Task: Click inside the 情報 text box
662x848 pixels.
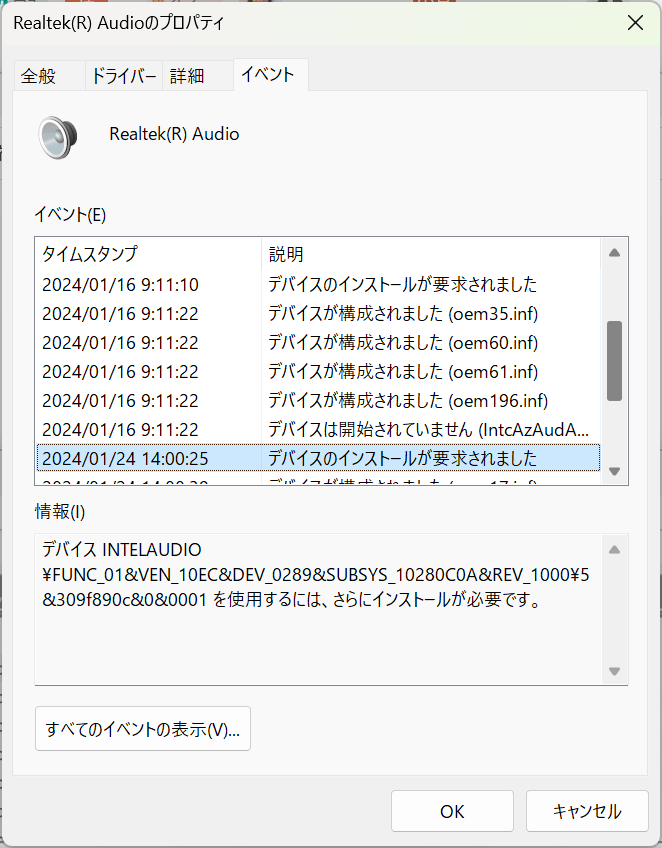Action: click(319, 610)
